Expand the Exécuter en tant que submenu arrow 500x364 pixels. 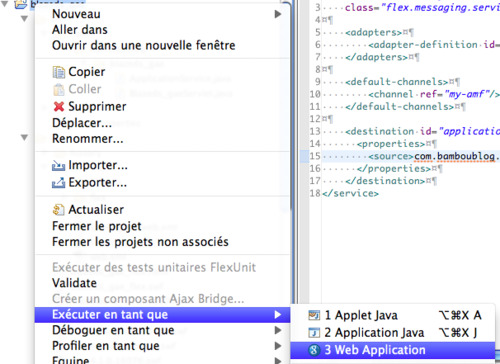[x=278, y=315]
